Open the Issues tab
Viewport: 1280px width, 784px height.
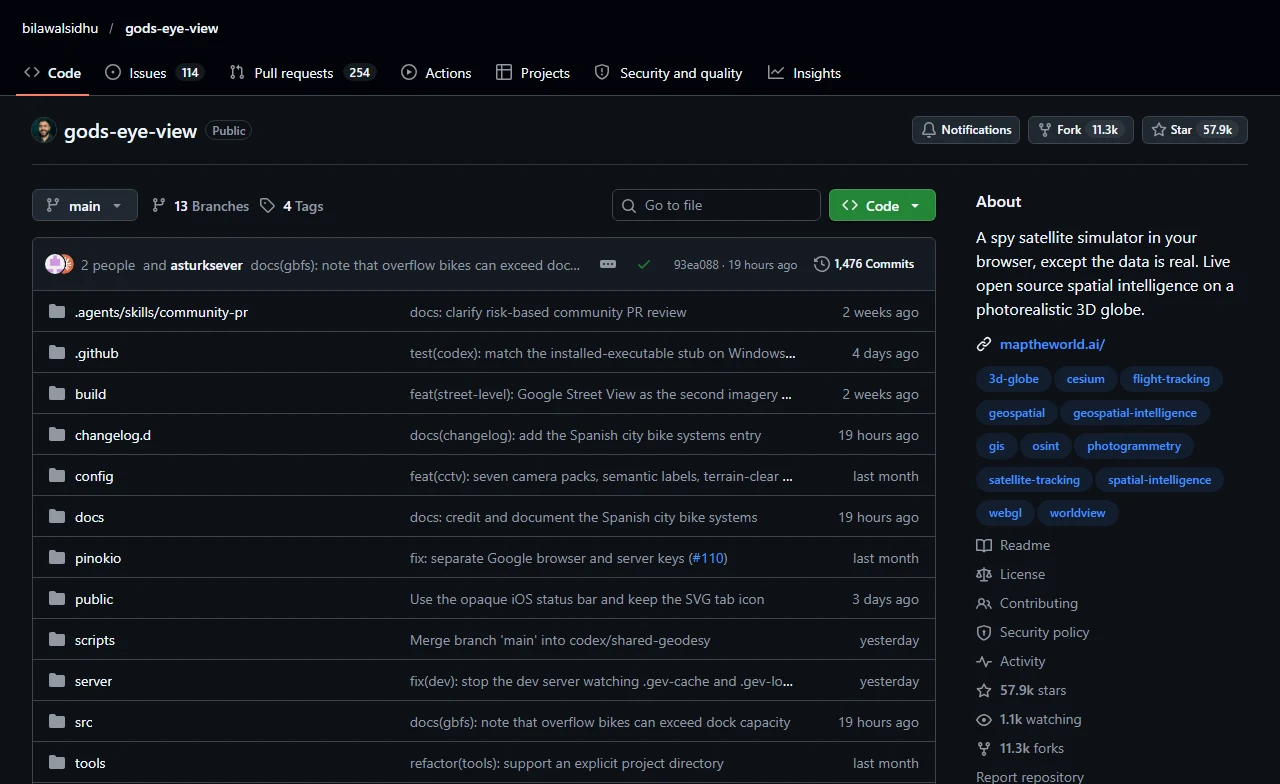pyautogui.click(x=154, y=73)
